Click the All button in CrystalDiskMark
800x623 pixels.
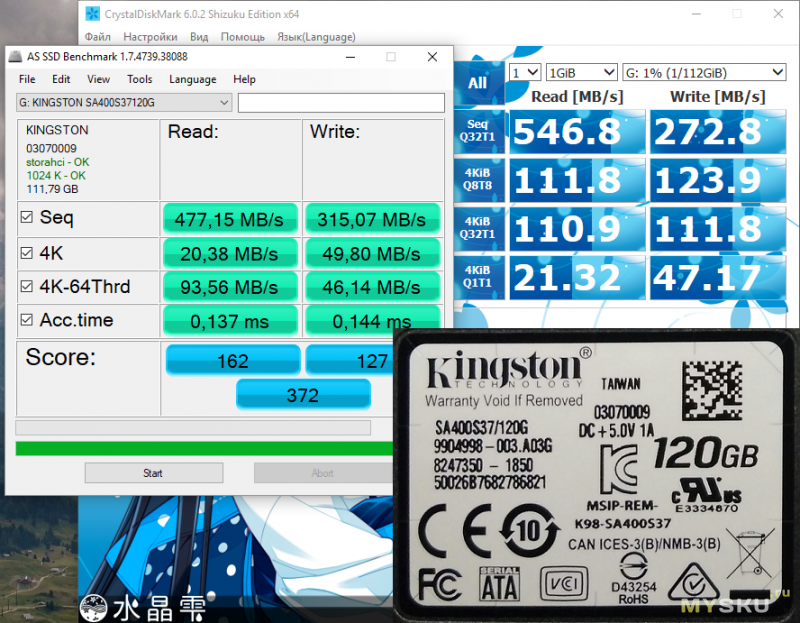pos(479,83)
